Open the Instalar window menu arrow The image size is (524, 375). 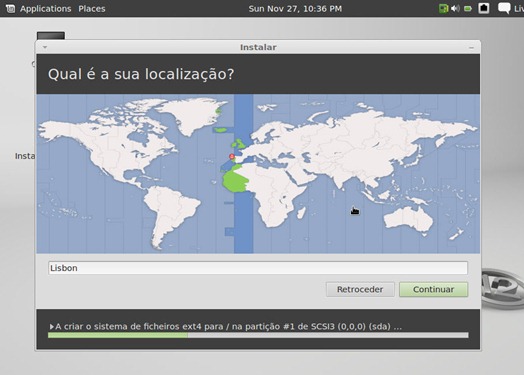(x=45, y=47)
